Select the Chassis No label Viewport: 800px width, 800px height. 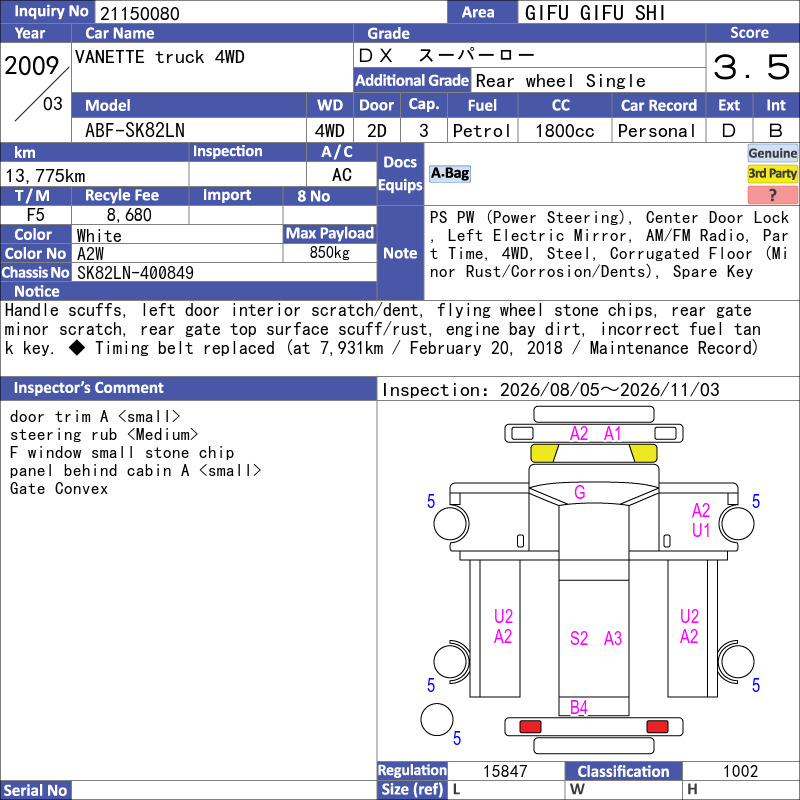pyautogui.click(x=36, y=273)
